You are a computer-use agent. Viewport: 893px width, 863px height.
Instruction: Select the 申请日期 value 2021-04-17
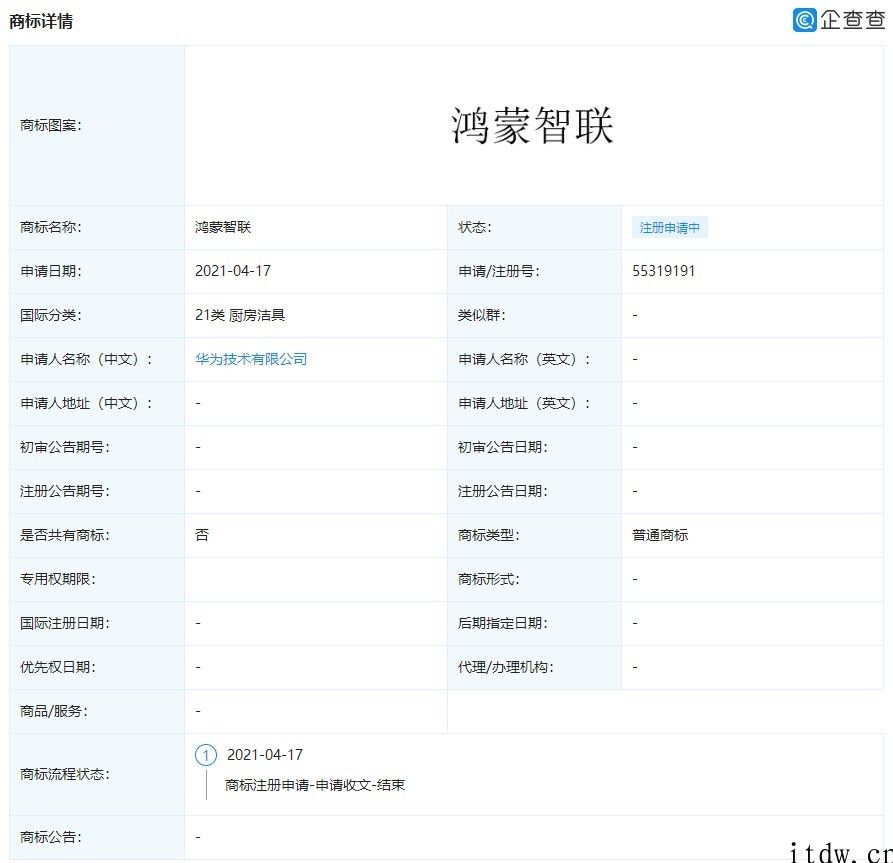[x=233, y=271]
